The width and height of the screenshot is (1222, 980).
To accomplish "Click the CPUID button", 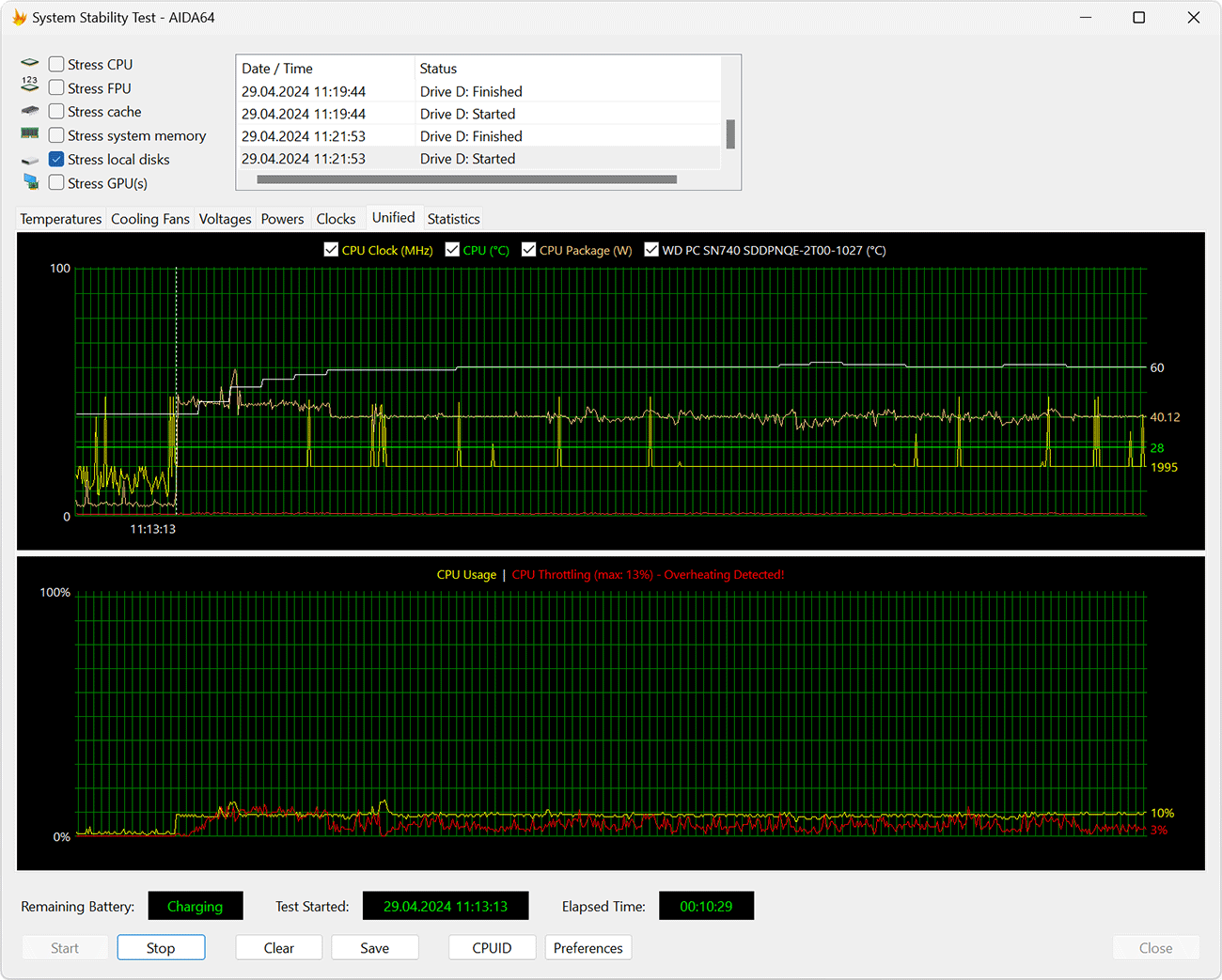I will pos(492,948).
